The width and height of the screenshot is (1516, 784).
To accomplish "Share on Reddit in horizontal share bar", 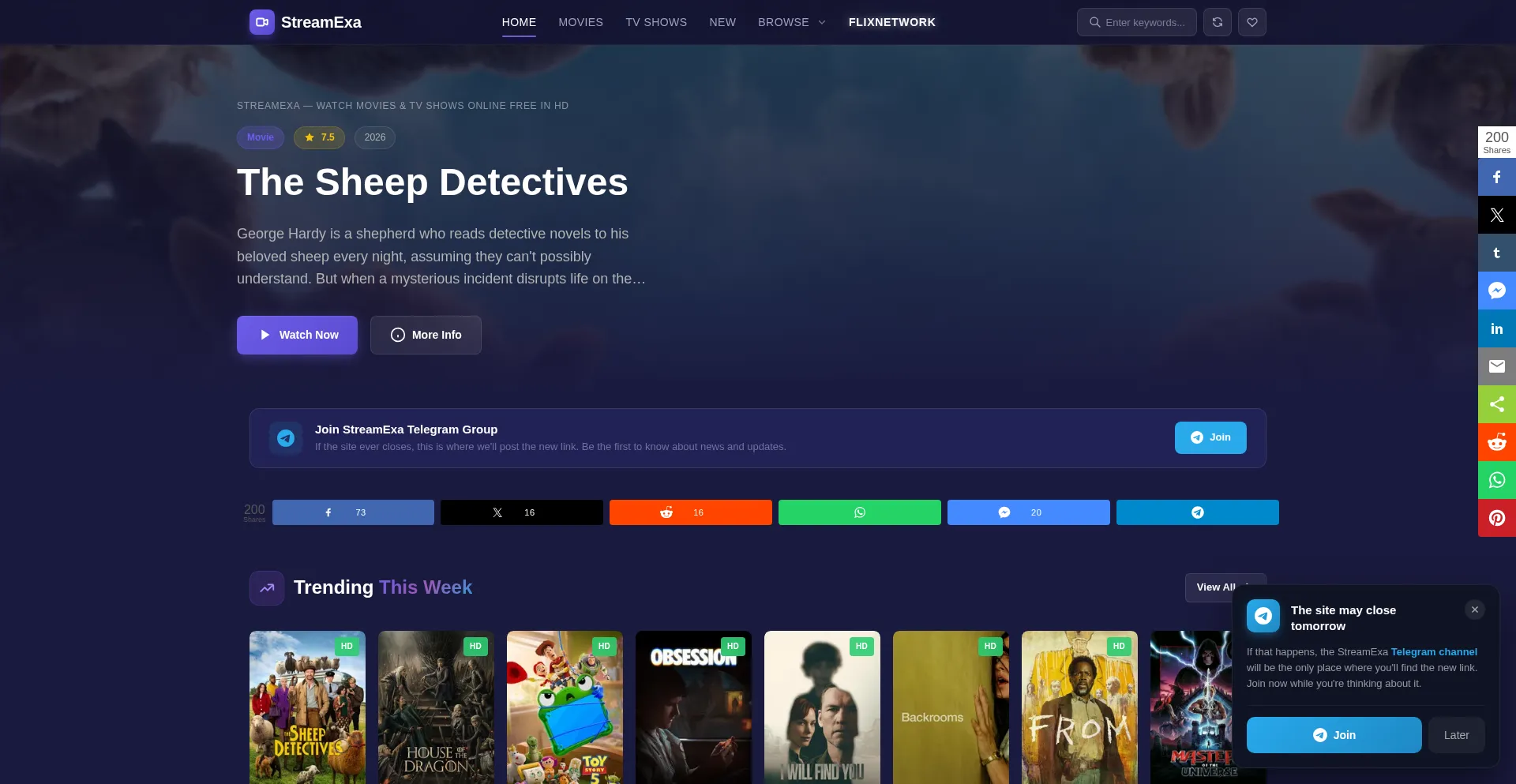I will [x=691, y=512].
